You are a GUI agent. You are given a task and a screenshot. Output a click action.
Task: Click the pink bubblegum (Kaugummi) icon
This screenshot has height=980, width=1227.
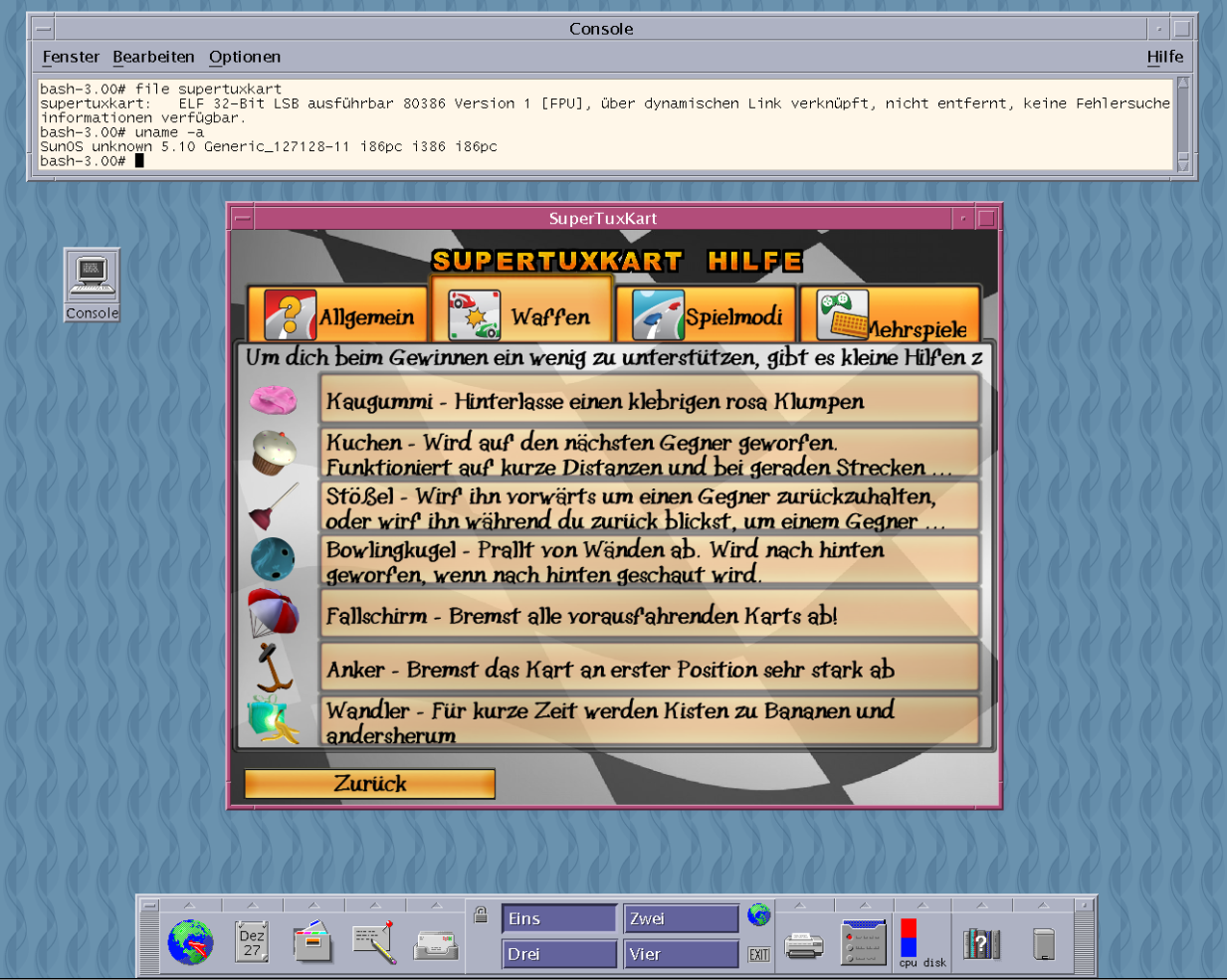273,400
